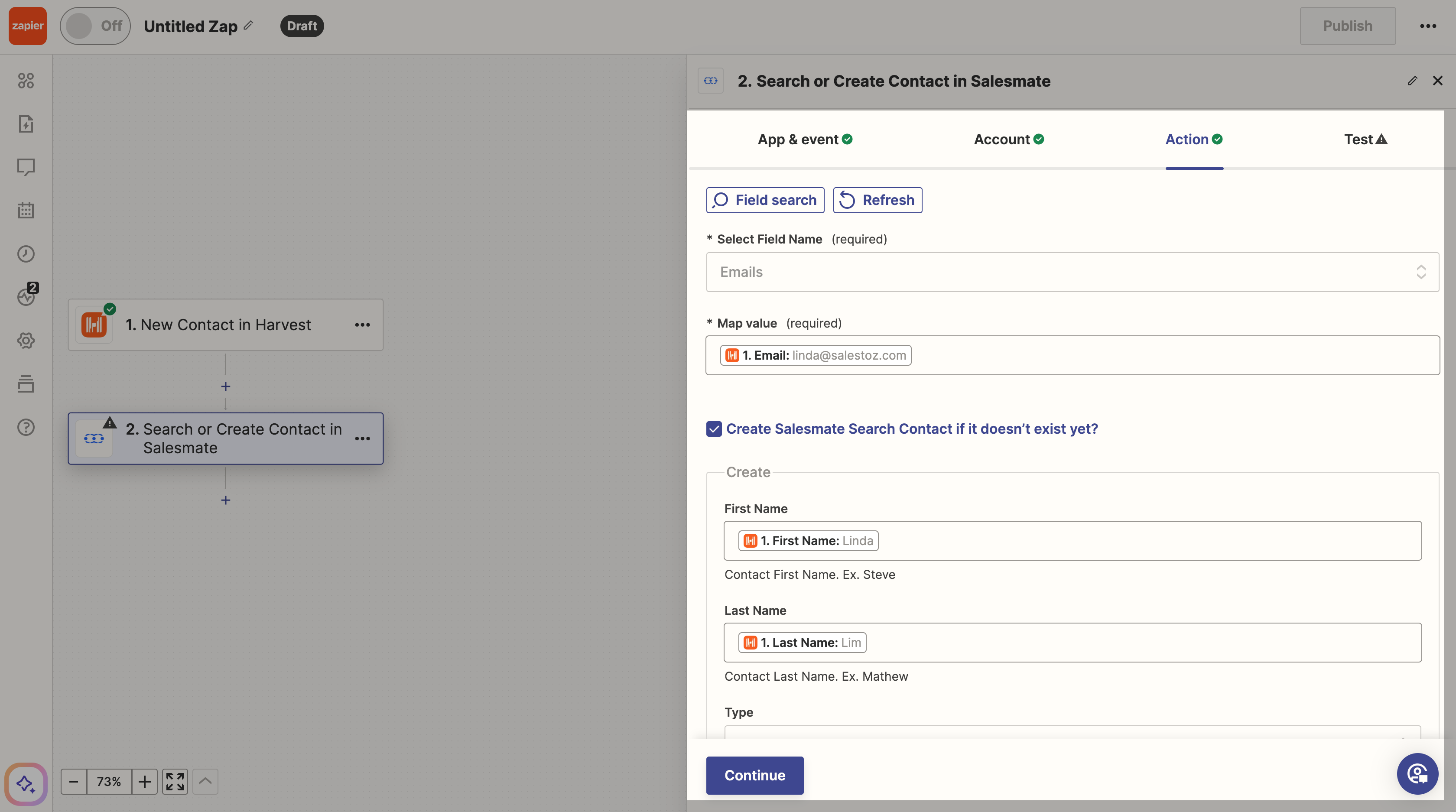Viewport: 1456px width, 812px height.
Task: Zoom in the canvas with plus button
Action: pos(145,782)
